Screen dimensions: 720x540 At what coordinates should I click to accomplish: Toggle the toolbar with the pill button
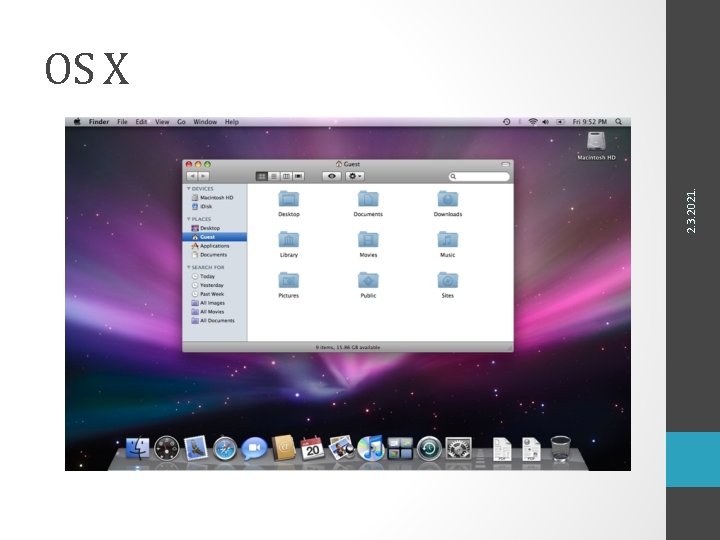[x=505, y=164]
